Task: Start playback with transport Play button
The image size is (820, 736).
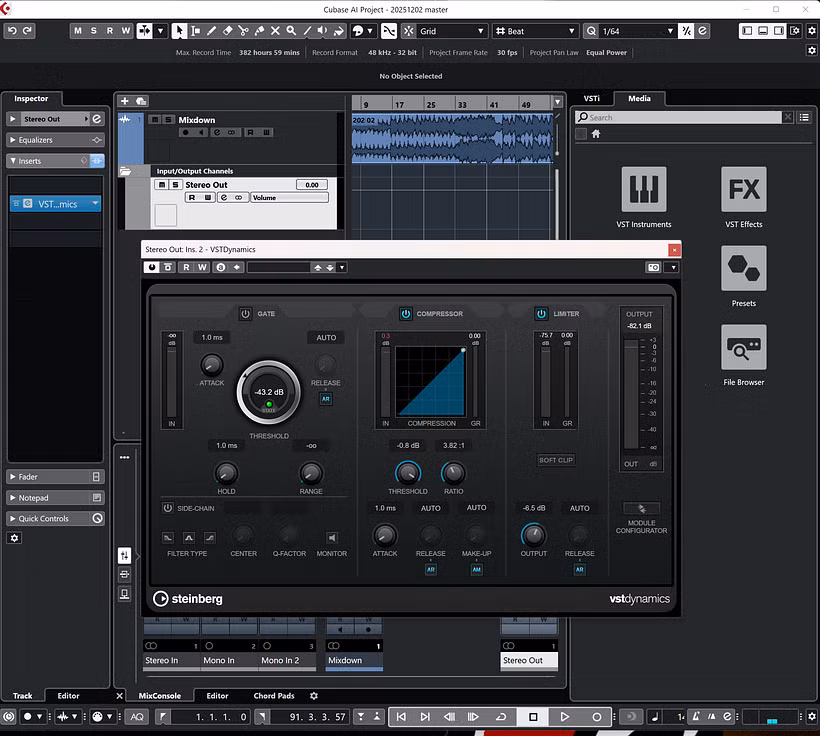Action: (564, 717)
